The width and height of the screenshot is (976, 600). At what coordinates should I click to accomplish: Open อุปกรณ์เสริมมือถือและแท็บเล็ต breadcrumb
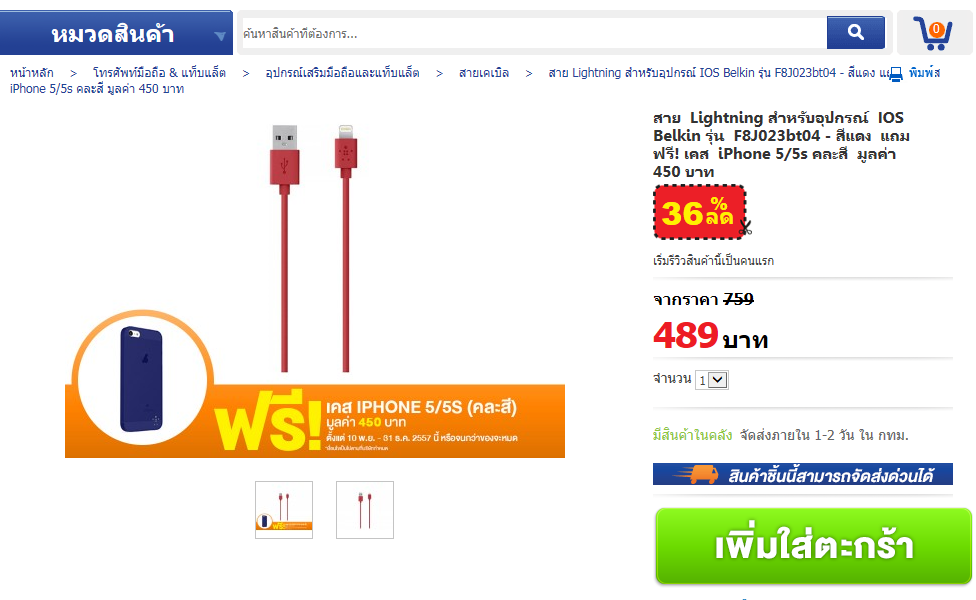tap(342, 73)
